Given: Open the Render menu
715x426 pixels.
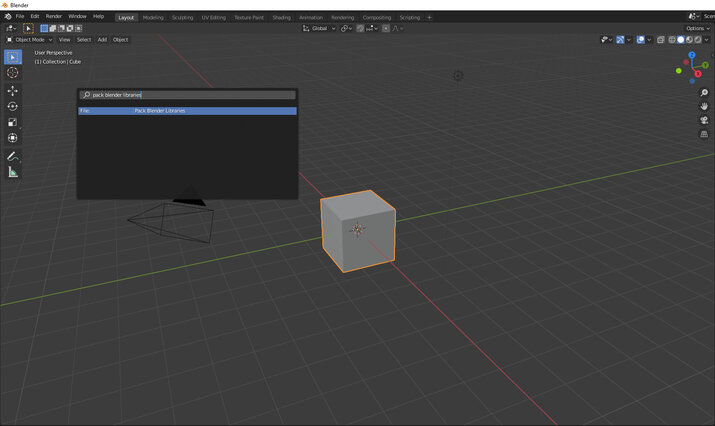Looking at the screenshot, I should coord(53,17).
